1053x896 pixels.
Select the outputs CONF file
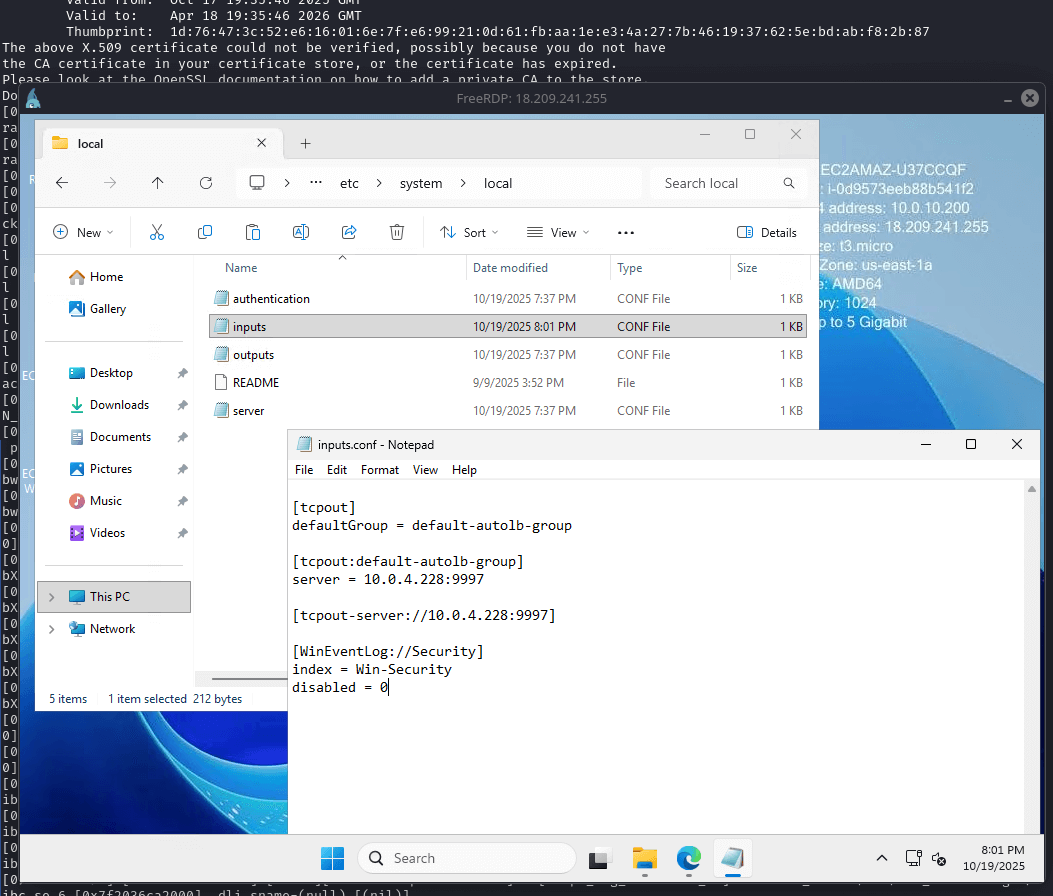click(x=253, y=355)
